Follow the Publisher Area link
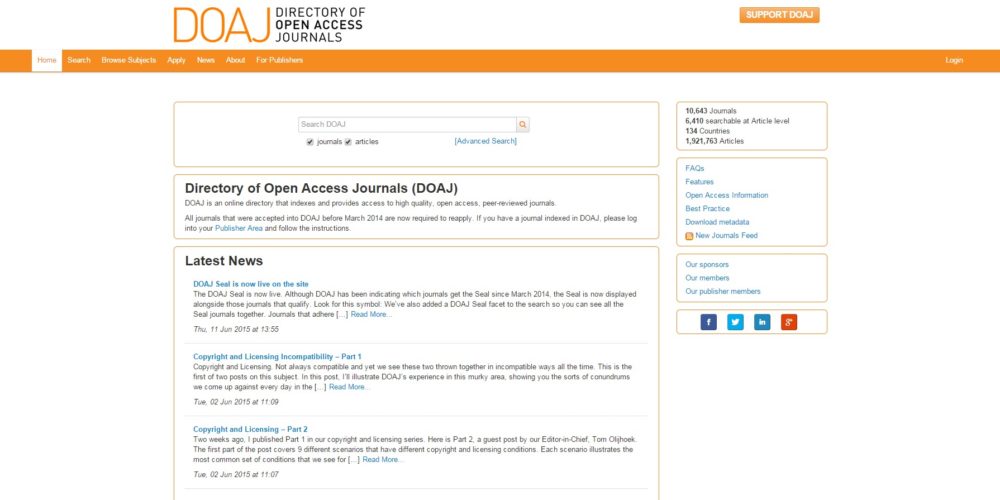The width and height of the screenshot is (1000, 500). (x=239, y=228)
